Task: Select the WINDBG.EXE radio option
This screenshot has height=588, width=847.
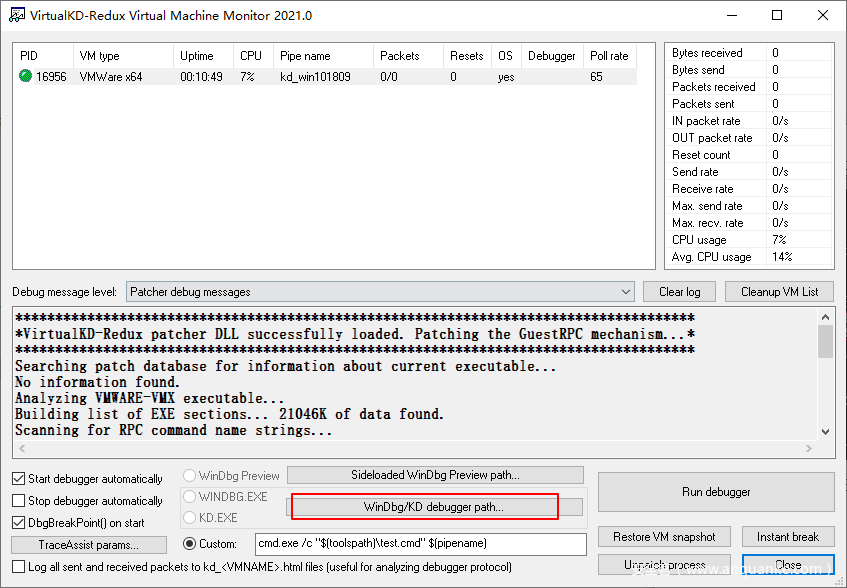Action: [189, 497]
